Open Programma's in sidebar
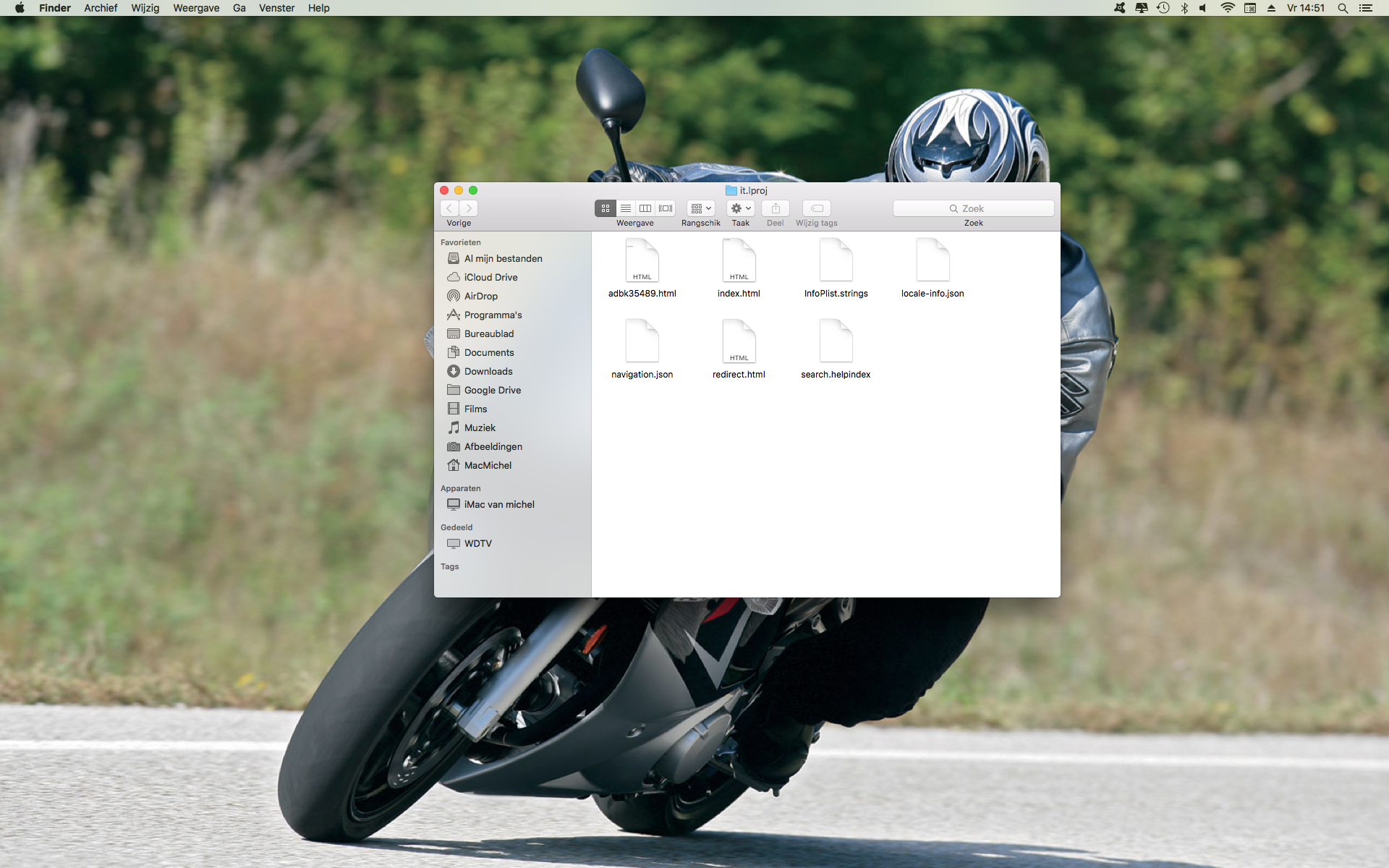1389x868 pixels. pyautogui.click(x=512, y=315)
